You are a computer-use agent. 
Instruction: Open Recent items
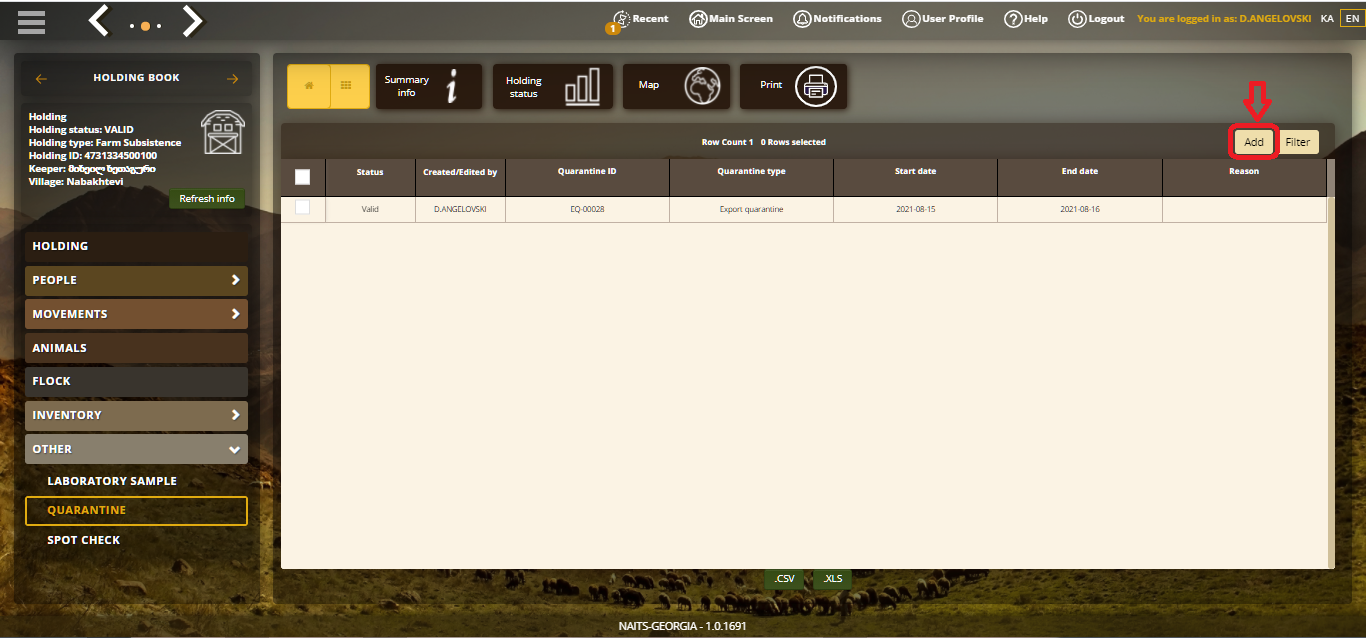[640, 19]
